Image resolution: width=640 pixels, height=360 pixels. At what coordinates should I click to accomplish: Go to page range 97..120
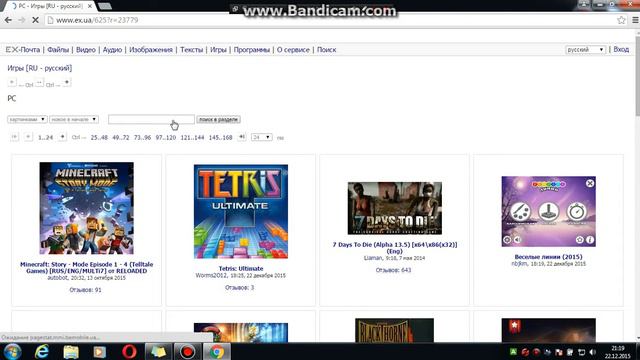[x=166, y=138]
